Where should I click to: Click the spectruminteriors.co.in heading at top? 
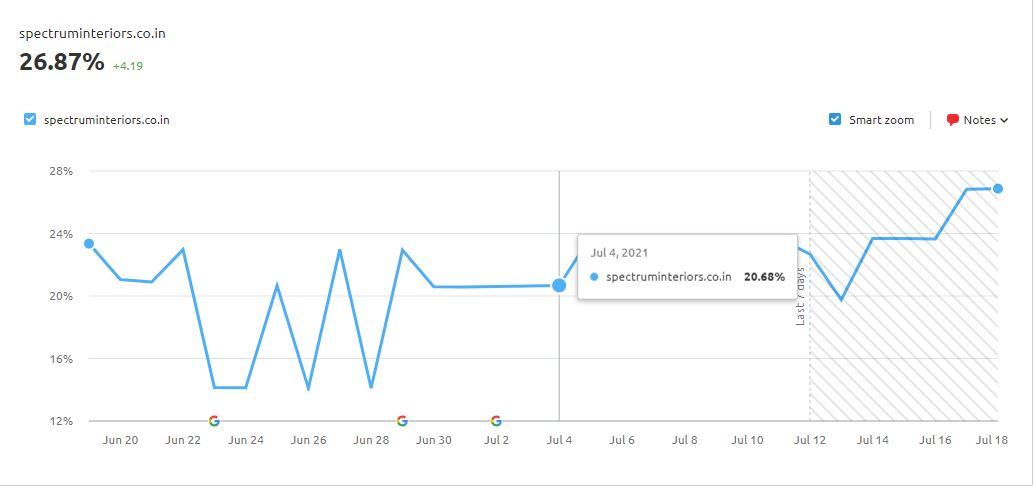click(x=92, y=33)
